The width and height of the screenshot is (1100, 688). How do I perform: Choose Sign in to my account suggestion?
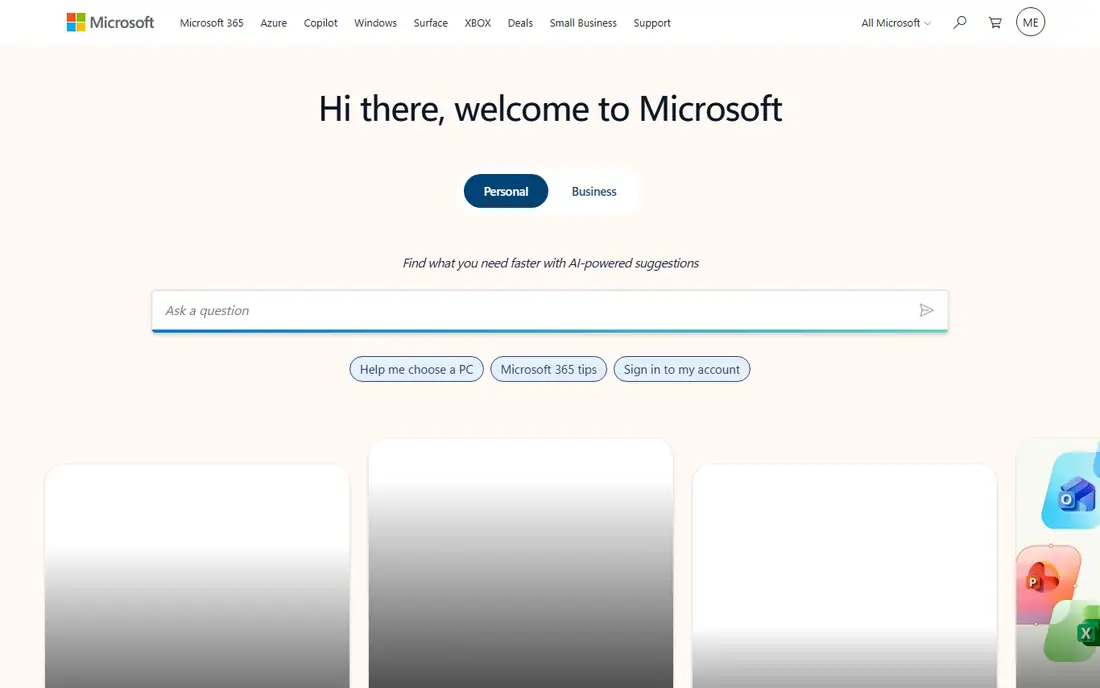point(682,369)
